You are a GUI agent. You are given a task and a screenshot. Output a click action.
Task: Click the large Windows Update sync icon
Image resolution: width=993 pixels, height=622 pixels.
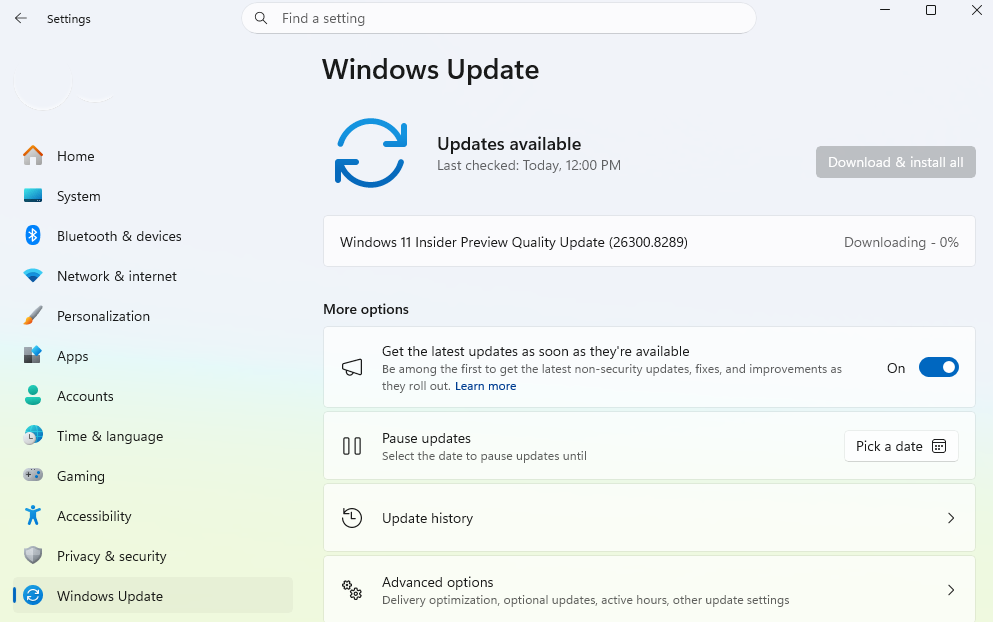[370, 153]
